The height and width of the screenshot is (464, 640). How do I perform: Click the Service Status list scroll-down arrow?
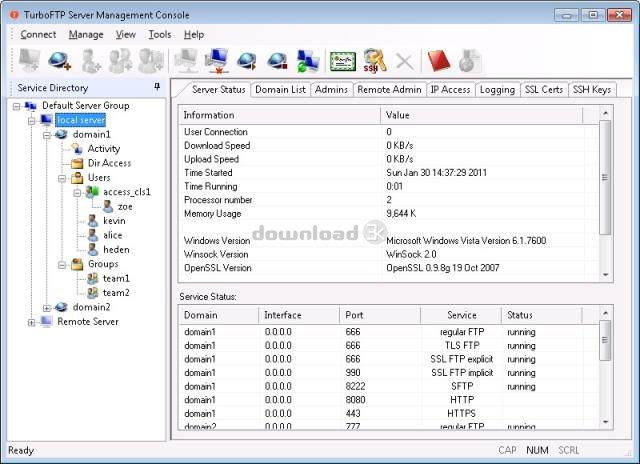(605, 422)
